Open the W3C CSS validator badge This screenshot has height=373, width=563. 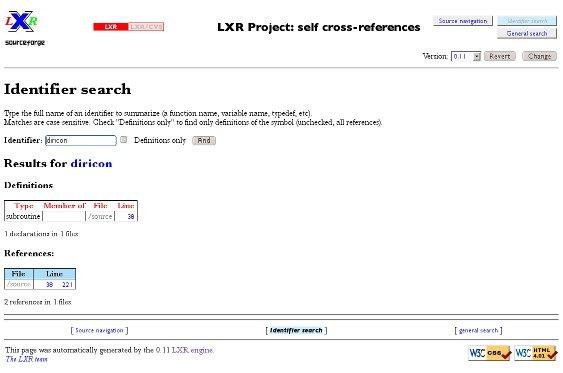pos(490,353)
